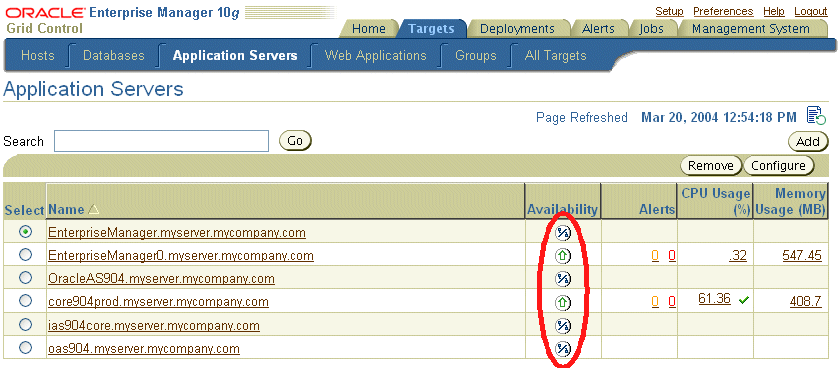The height and width of the screenshot is (368, 838).
Task: Pick the ias904core row radio button
Action: pyautogui.click(x=25, y=324)
